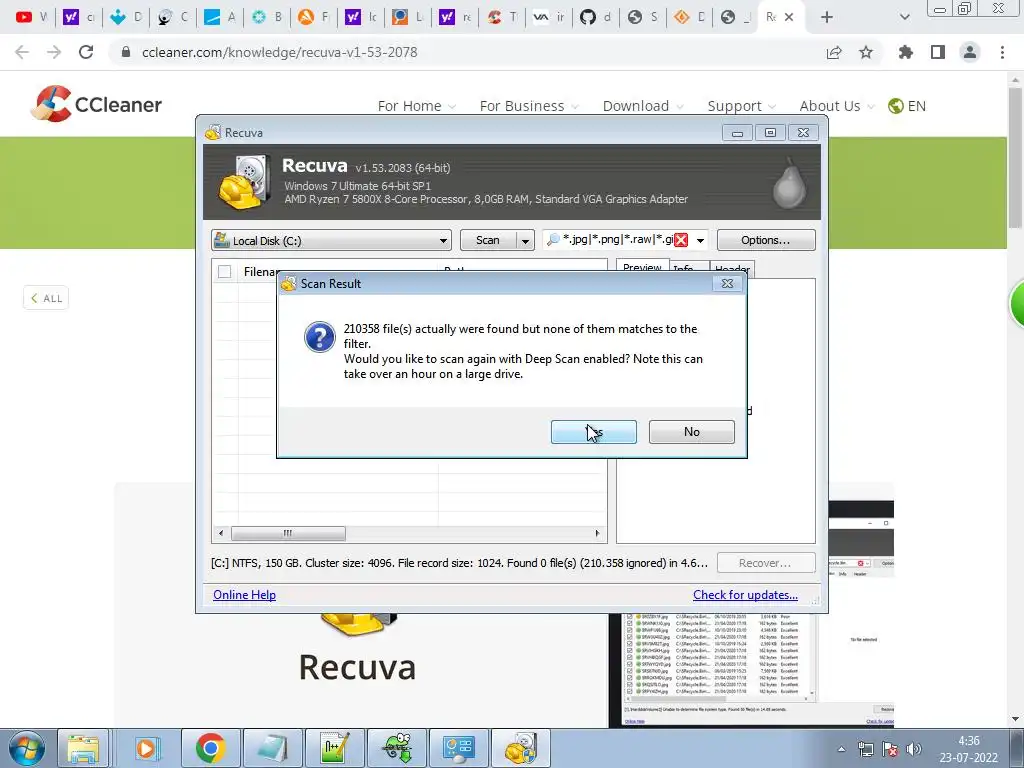Image resolution: width=1024 pixels, height=768 pixels.
Task: Click left arrow of file list scrollbar
Action: tap(221, 534)
